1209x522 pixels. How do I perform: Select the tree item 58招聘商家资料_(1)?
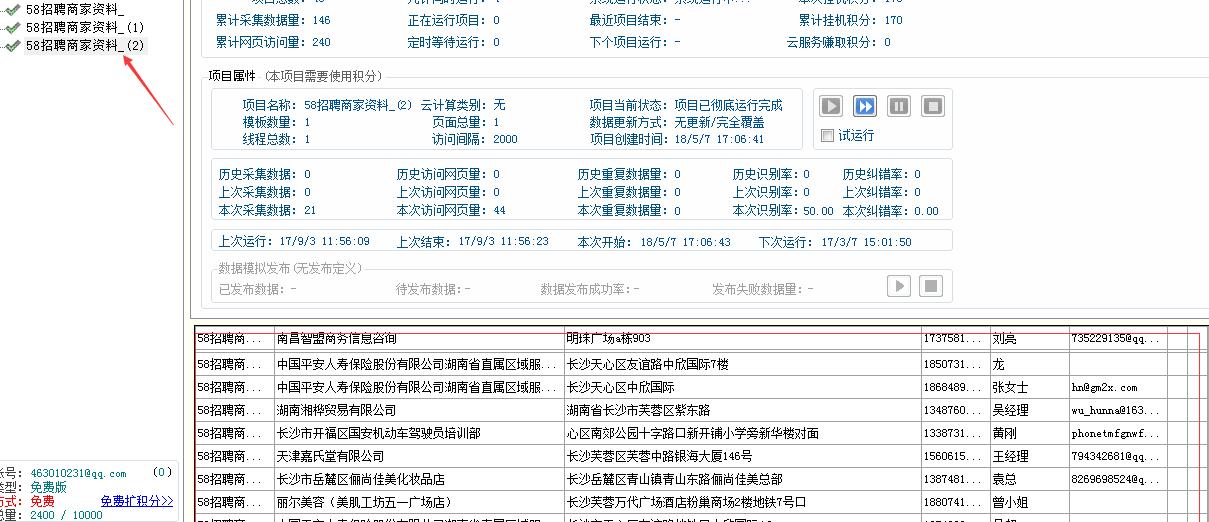84,27
